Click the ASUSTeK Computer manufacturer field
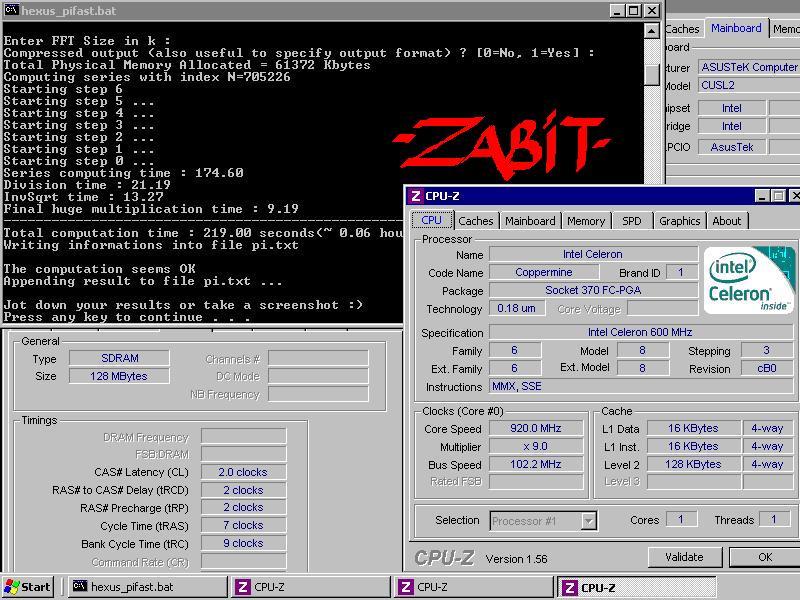Screen dimensions: 800x600 tap(749, 67)
